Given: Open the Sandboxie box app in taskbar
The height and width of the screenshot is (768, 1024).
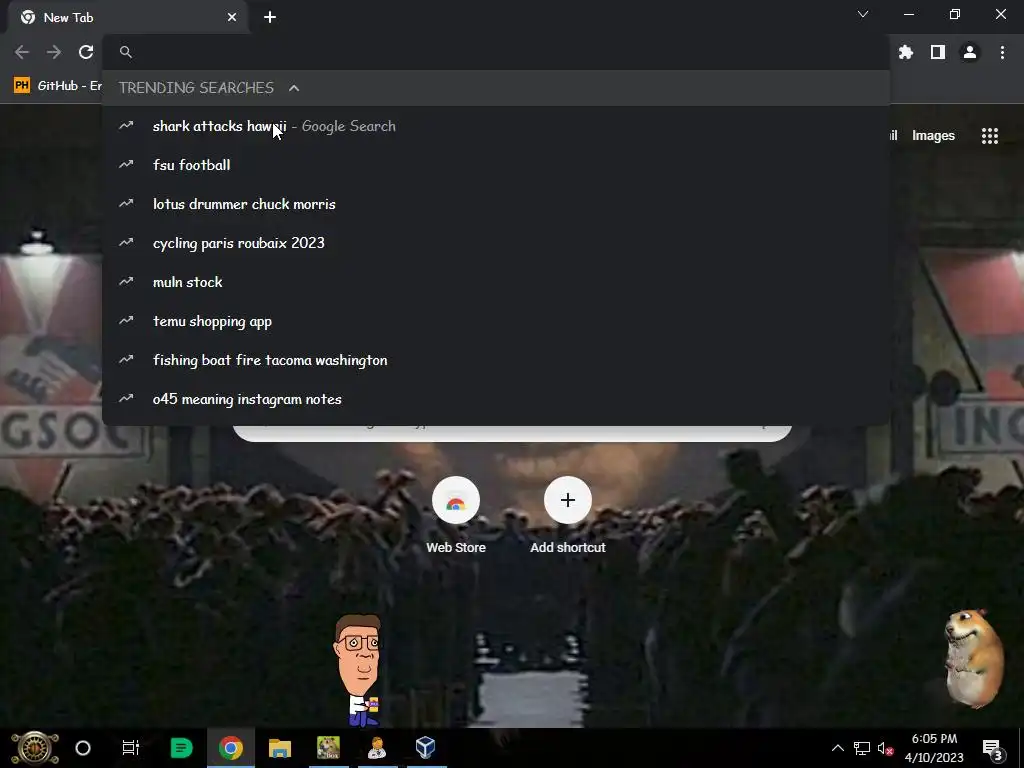Looking at the screenshot, I should [x=328, y=748].
